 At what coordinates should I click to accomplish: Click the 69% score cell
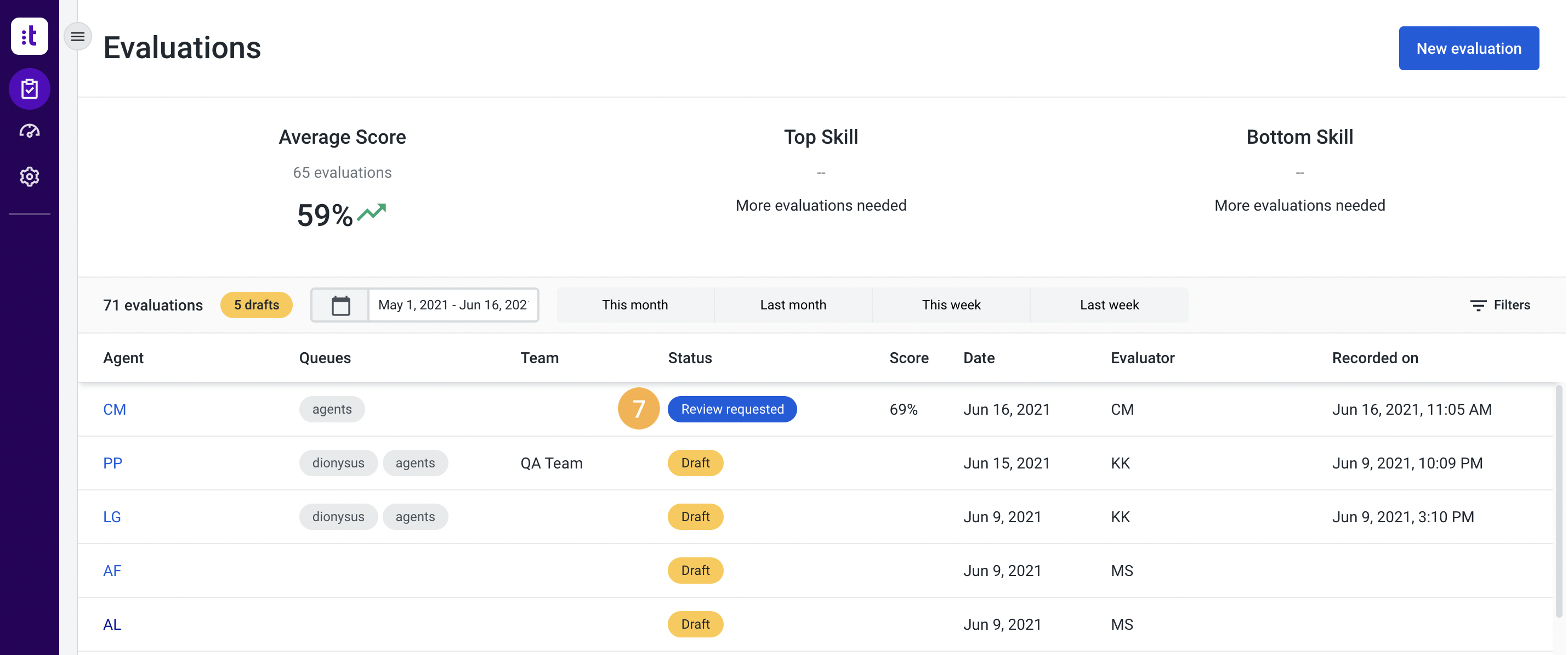click(x=904, y=409)
